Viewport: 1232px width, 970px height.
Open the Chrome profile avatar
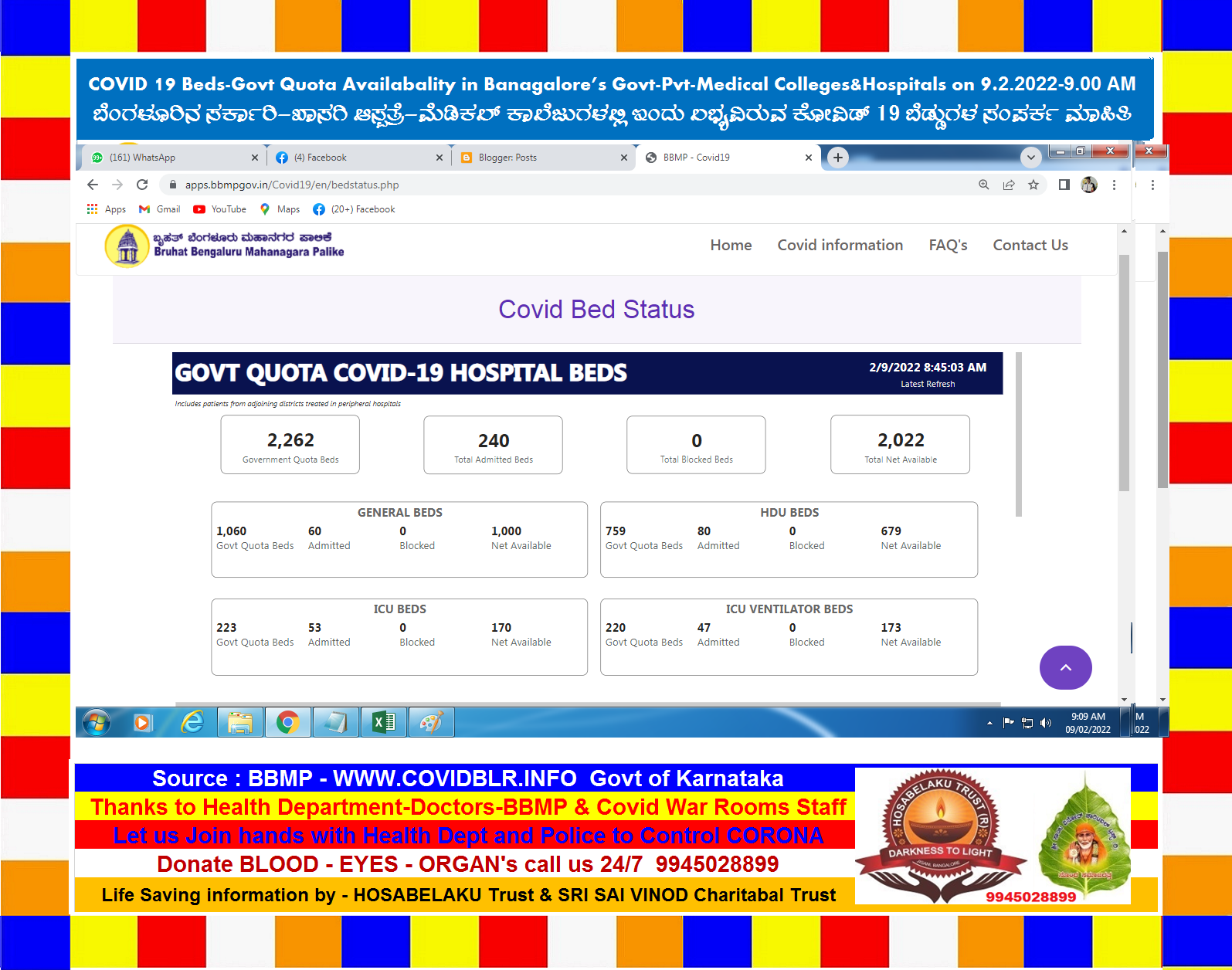pyautogui.click(x=1089, y=185)
